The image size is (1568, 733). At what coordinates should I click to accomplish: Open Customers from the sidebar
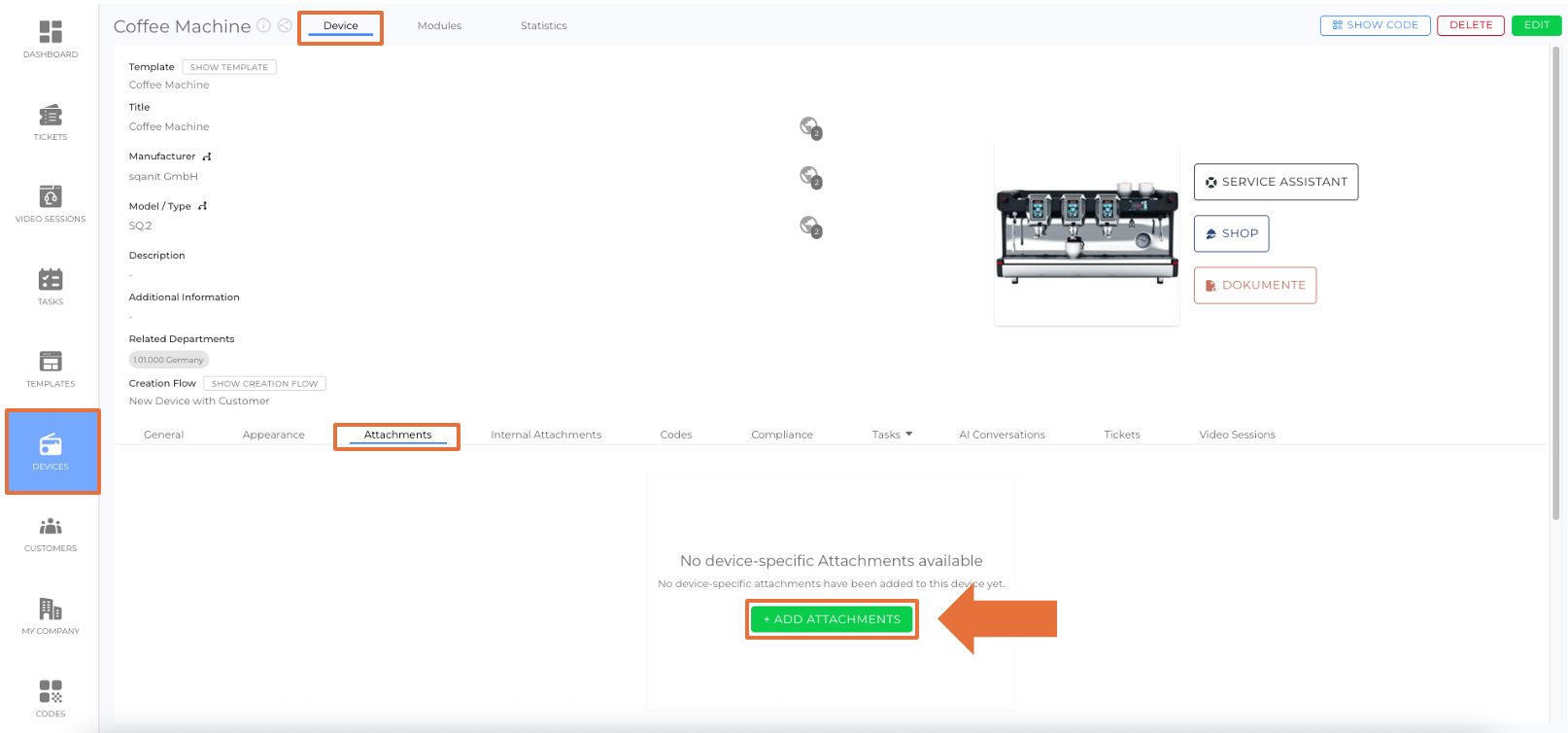[51, 533]
